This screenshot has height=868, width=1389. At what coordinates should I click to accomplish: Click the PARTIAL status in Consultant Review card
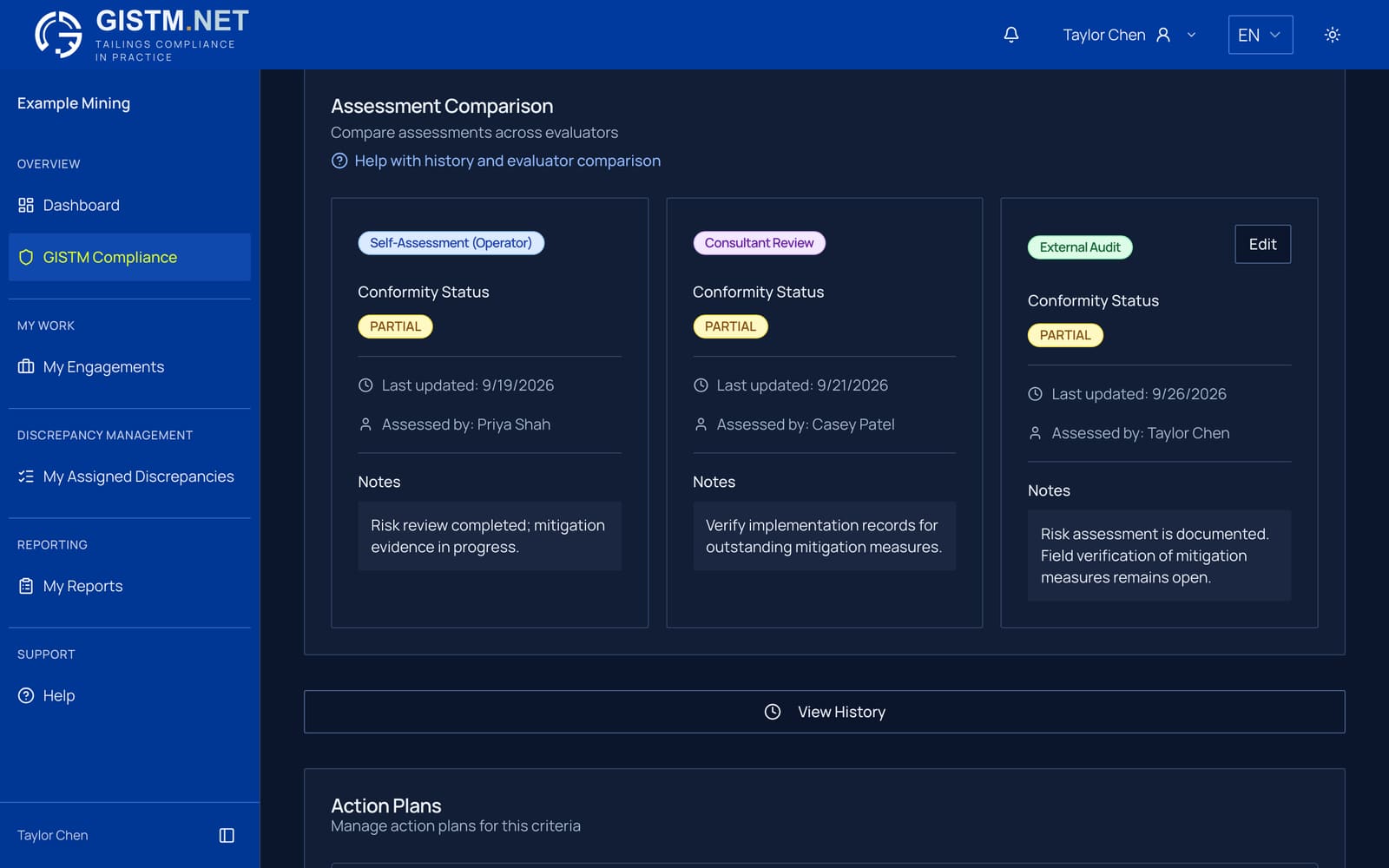730,326
